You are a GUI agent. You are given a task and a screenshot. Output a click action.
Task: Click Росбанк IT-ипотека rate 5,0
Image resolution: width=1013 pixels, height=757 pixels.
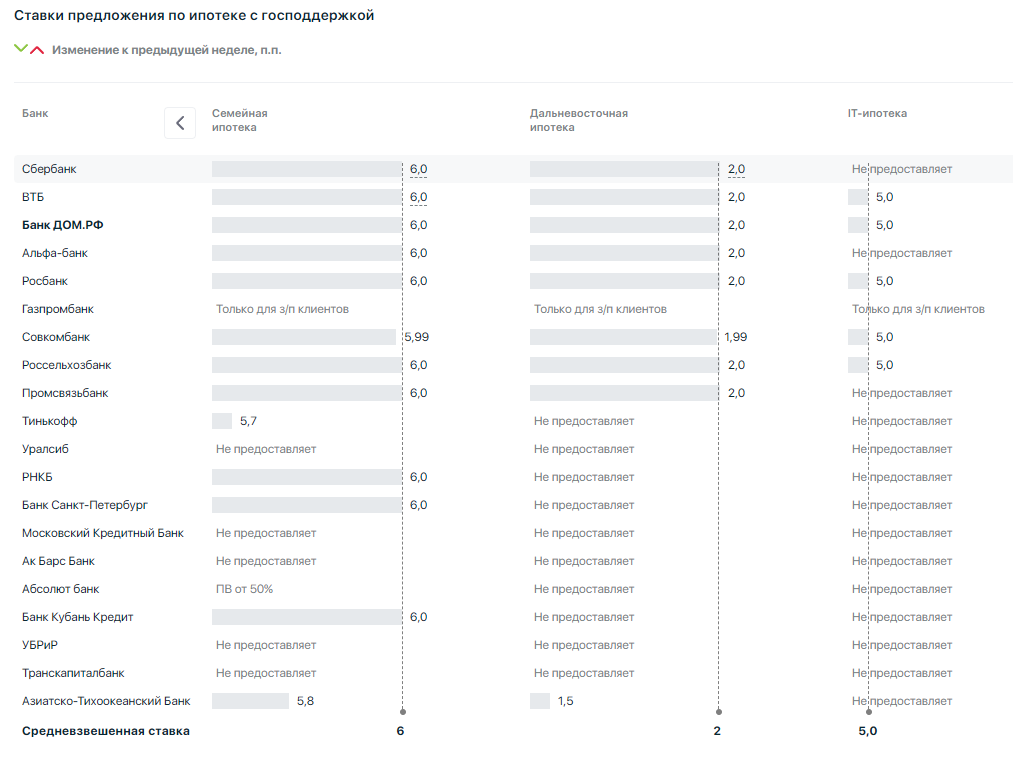point(884,281)
